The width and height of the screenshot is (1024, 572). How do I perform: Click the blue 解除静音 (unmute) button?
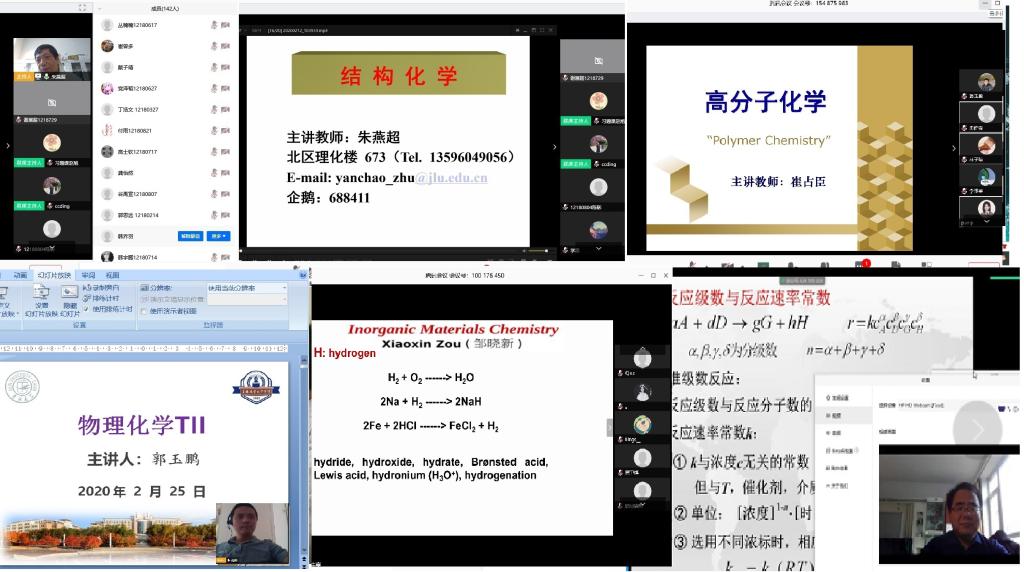pyautogui.click(x=190, y=237)
